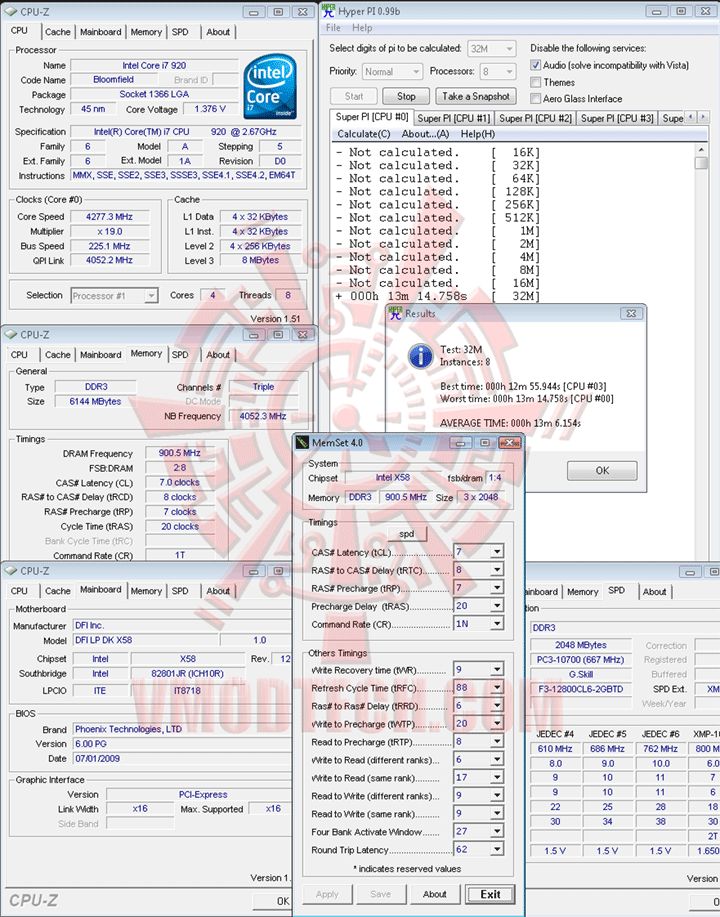Open About tab in the Memory CPU-Z window
Viewport: 720px width, 917px height.
[218, 355]
